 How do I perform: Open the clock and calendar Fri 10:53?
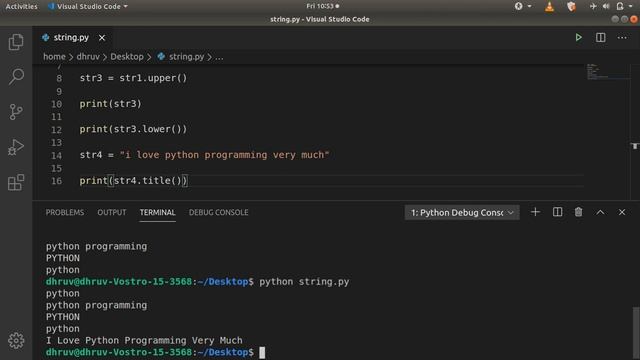click(322, 6)
